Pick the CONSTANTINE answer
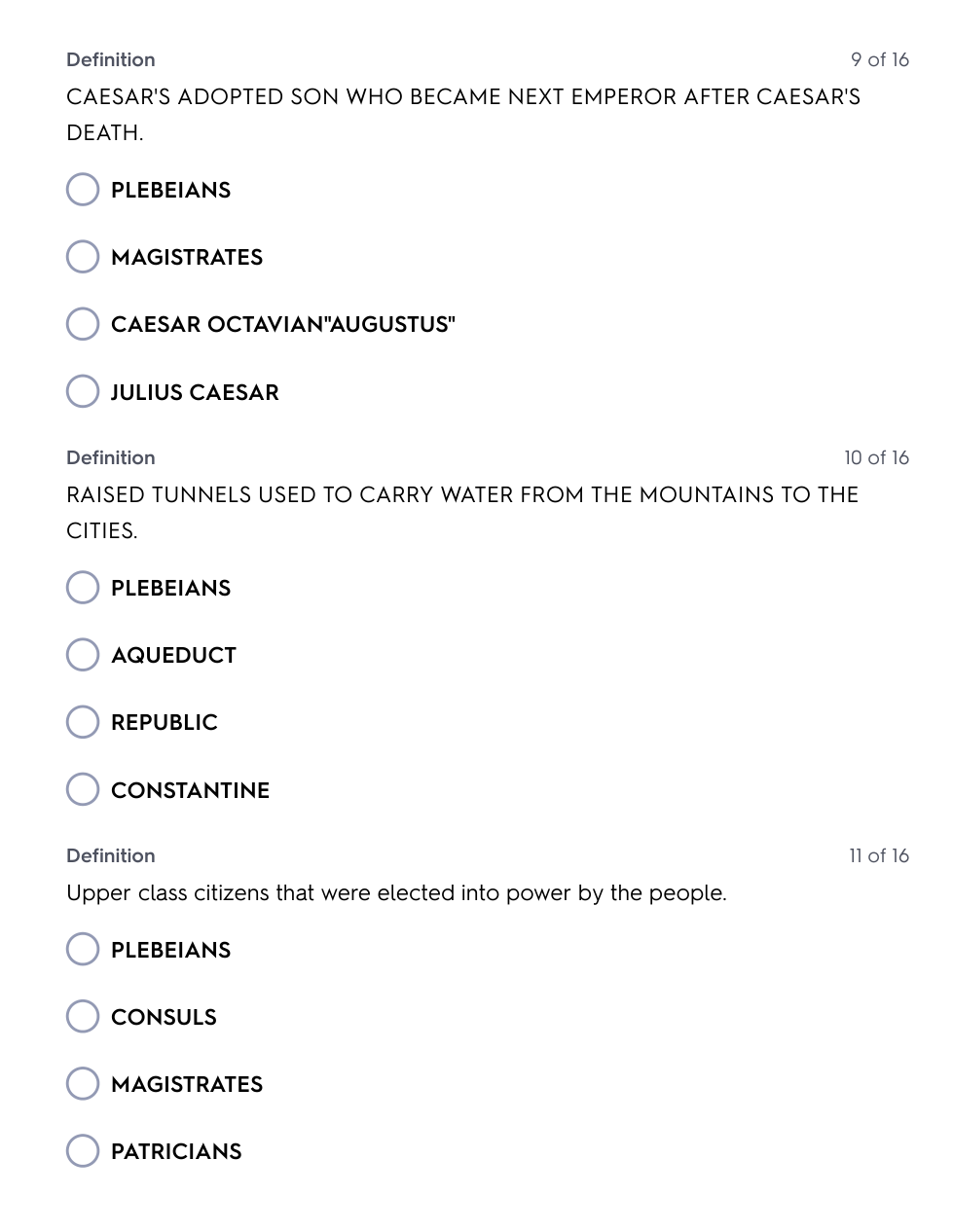This screenshot has height=1232, width=953. pyautogui.click(x=83, y=789)
